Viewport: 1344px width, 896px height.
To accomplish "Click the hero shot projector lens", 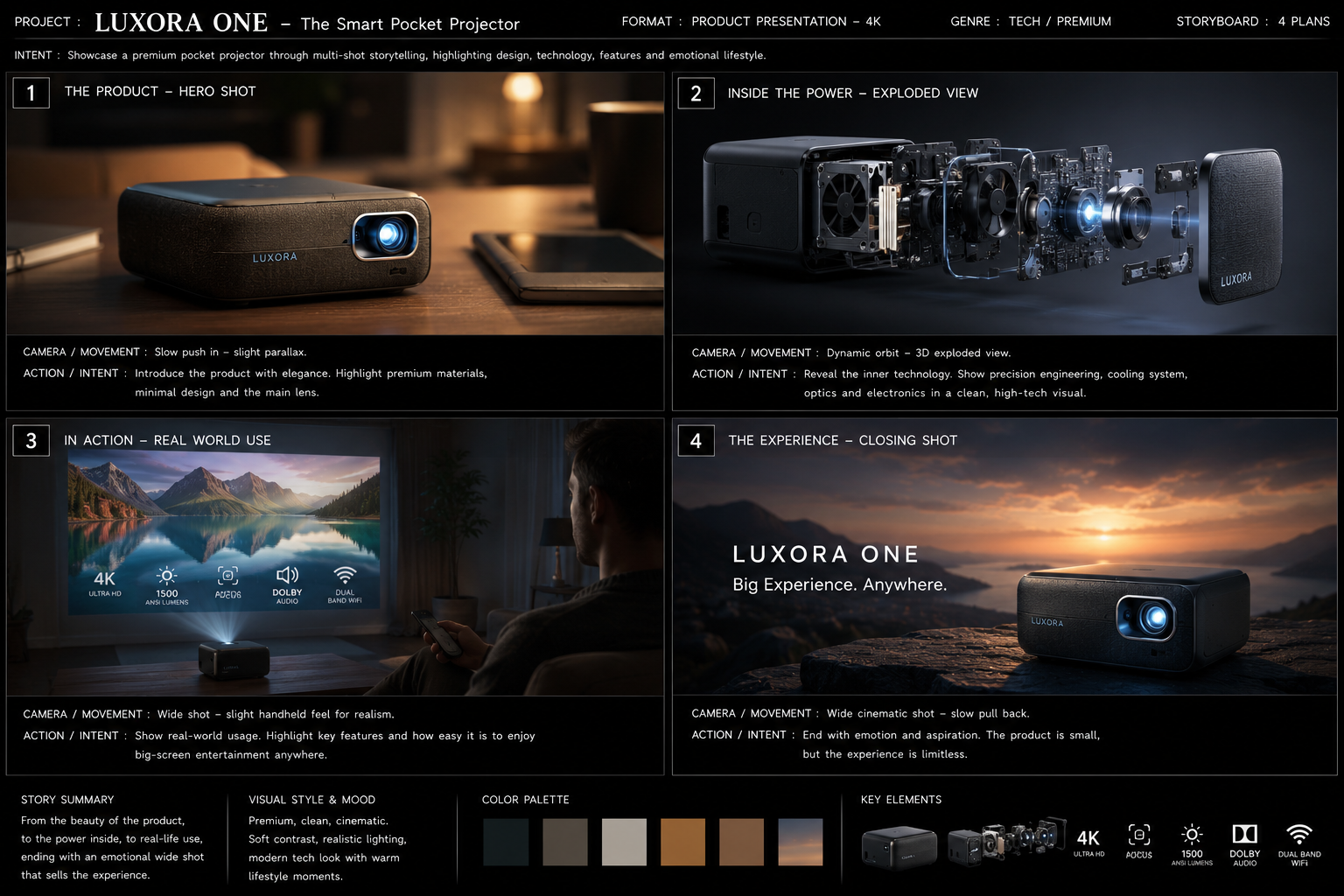I will click(x=386, y=234).
